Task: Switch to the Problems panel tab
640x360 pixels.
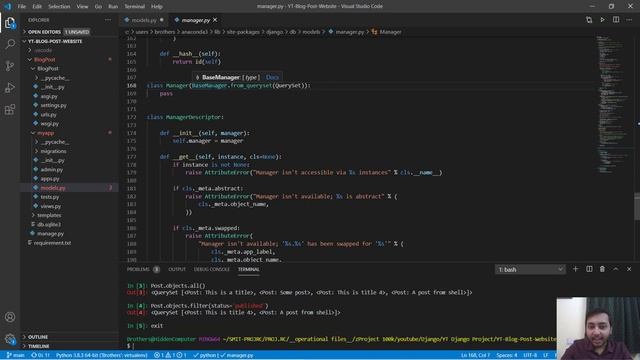Action: 143,269
